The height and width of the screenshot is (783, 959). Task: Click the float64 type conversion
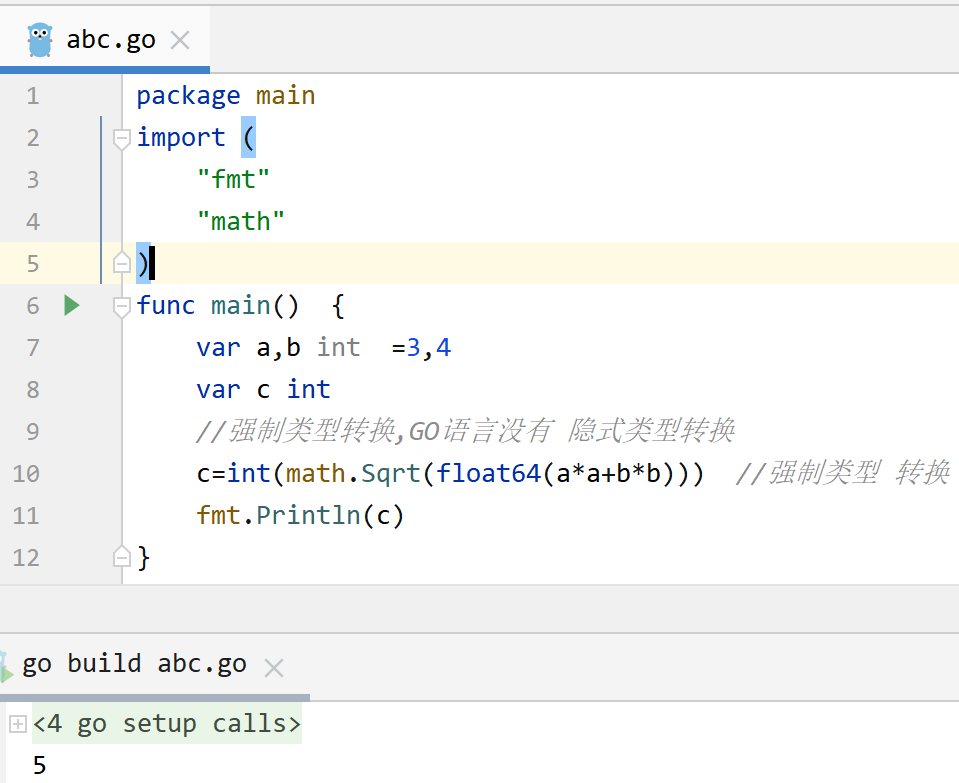489,473
